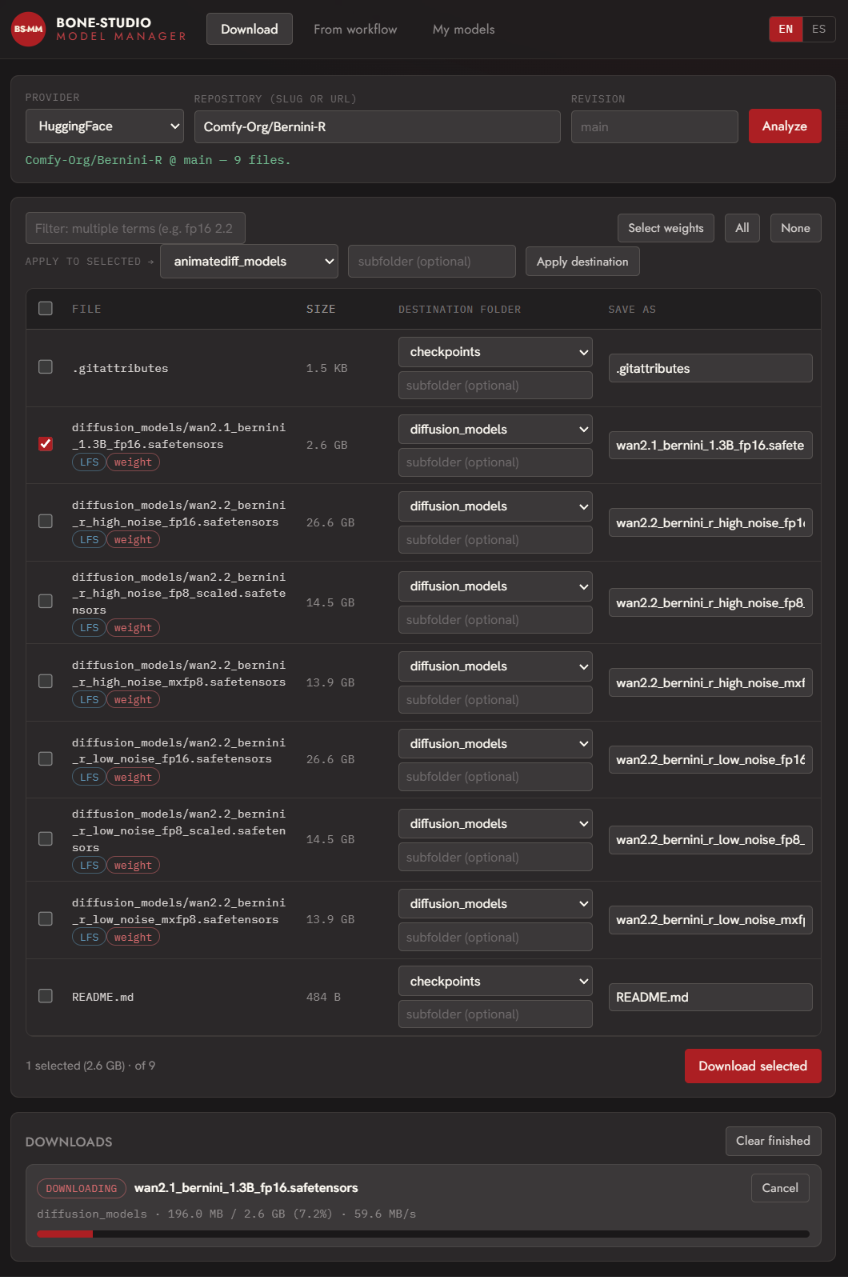Open destination dropdown for r_low_noise_fp8_scaled row

pyautogui.click(x=495, y=823)
